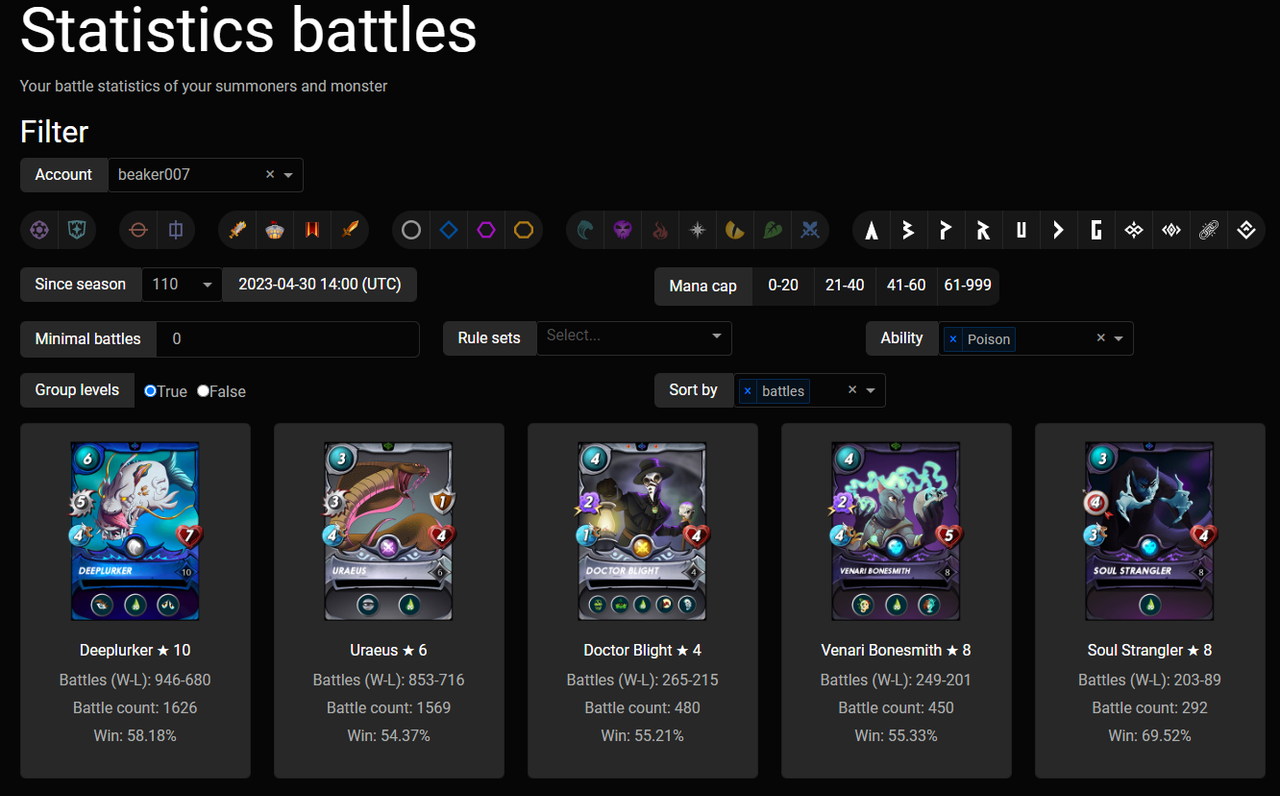Click the 'Statistics battles' heading
The image size is (1280, 796).
click(x=249, y=30)
